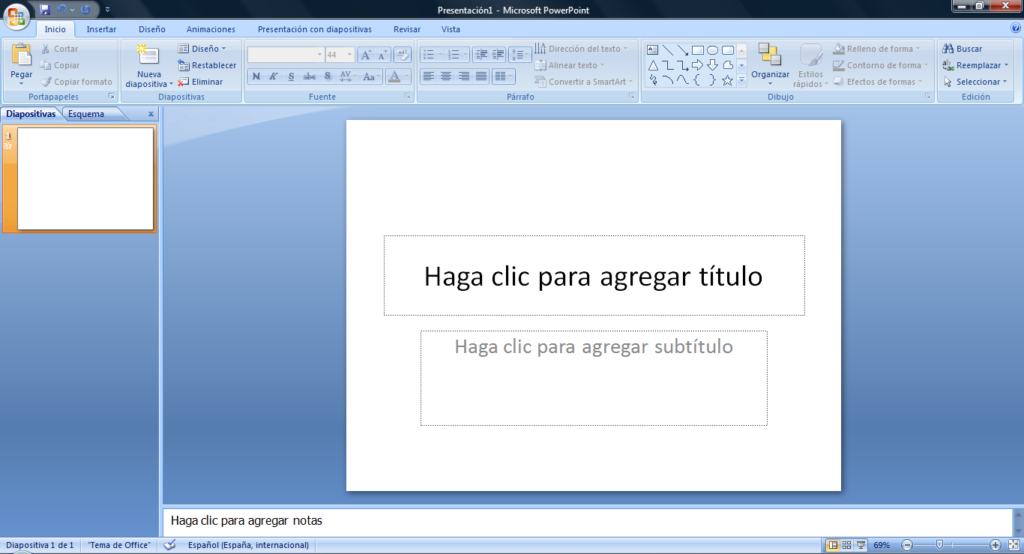Save presentation using the Quick Access floppy icon
This screenshot has width=1024, height=554.
coord(45,9)
